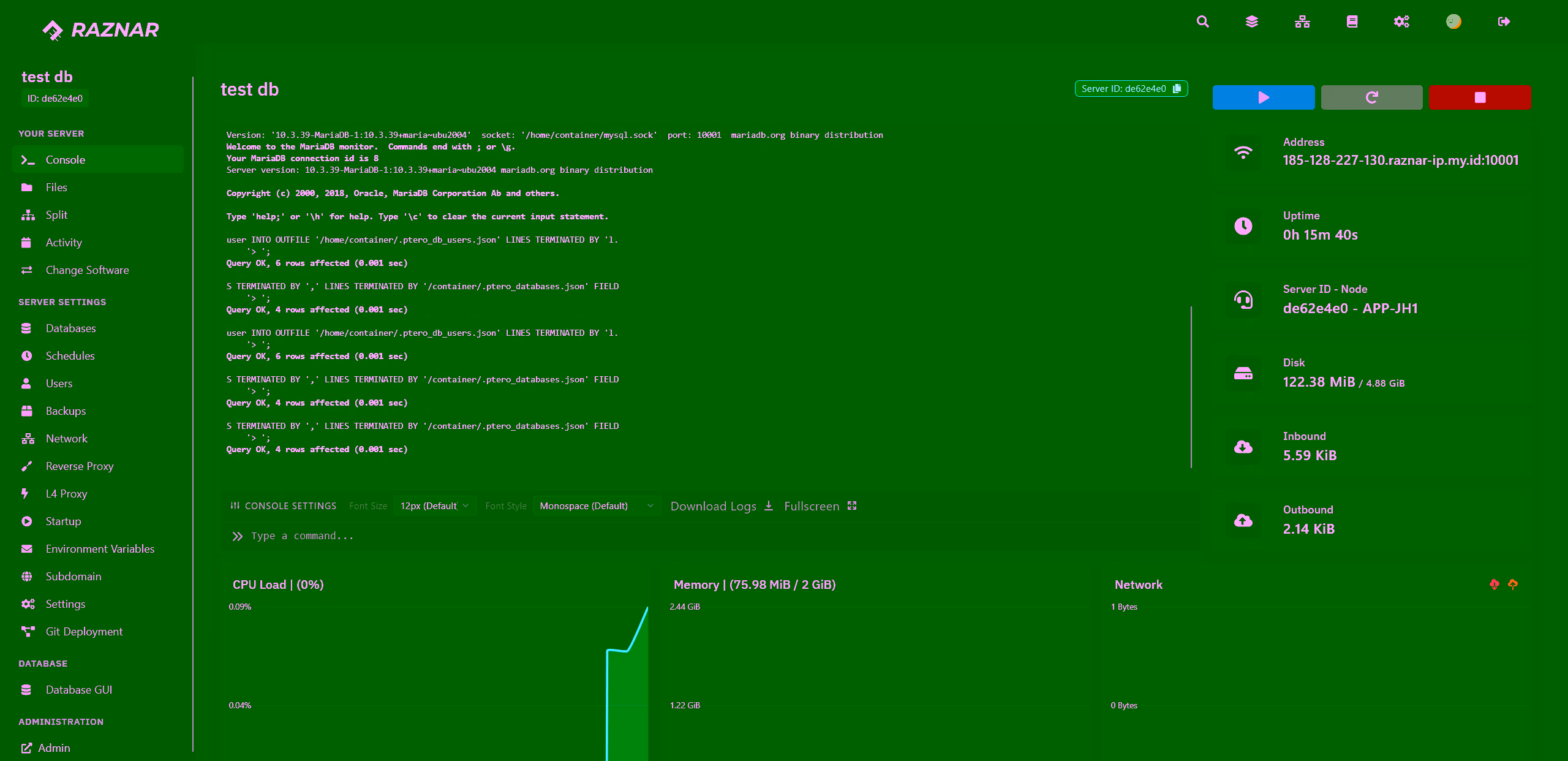Click the CPU Load chart title
The image size is (1568, 761).
click(x=278, y=585)
